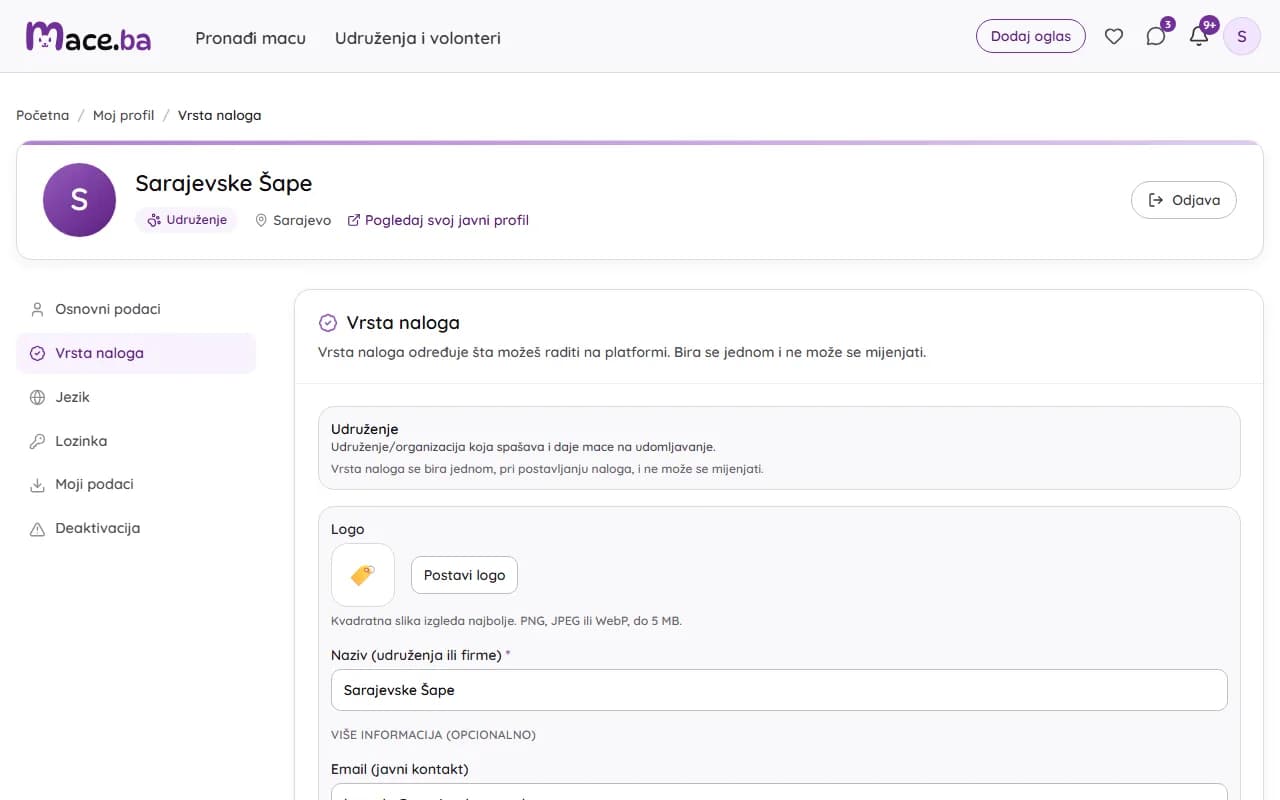1280x800 pixels.
Task: Open Moji podaci section
Action: pyautogui.click(x=136, y=484)
